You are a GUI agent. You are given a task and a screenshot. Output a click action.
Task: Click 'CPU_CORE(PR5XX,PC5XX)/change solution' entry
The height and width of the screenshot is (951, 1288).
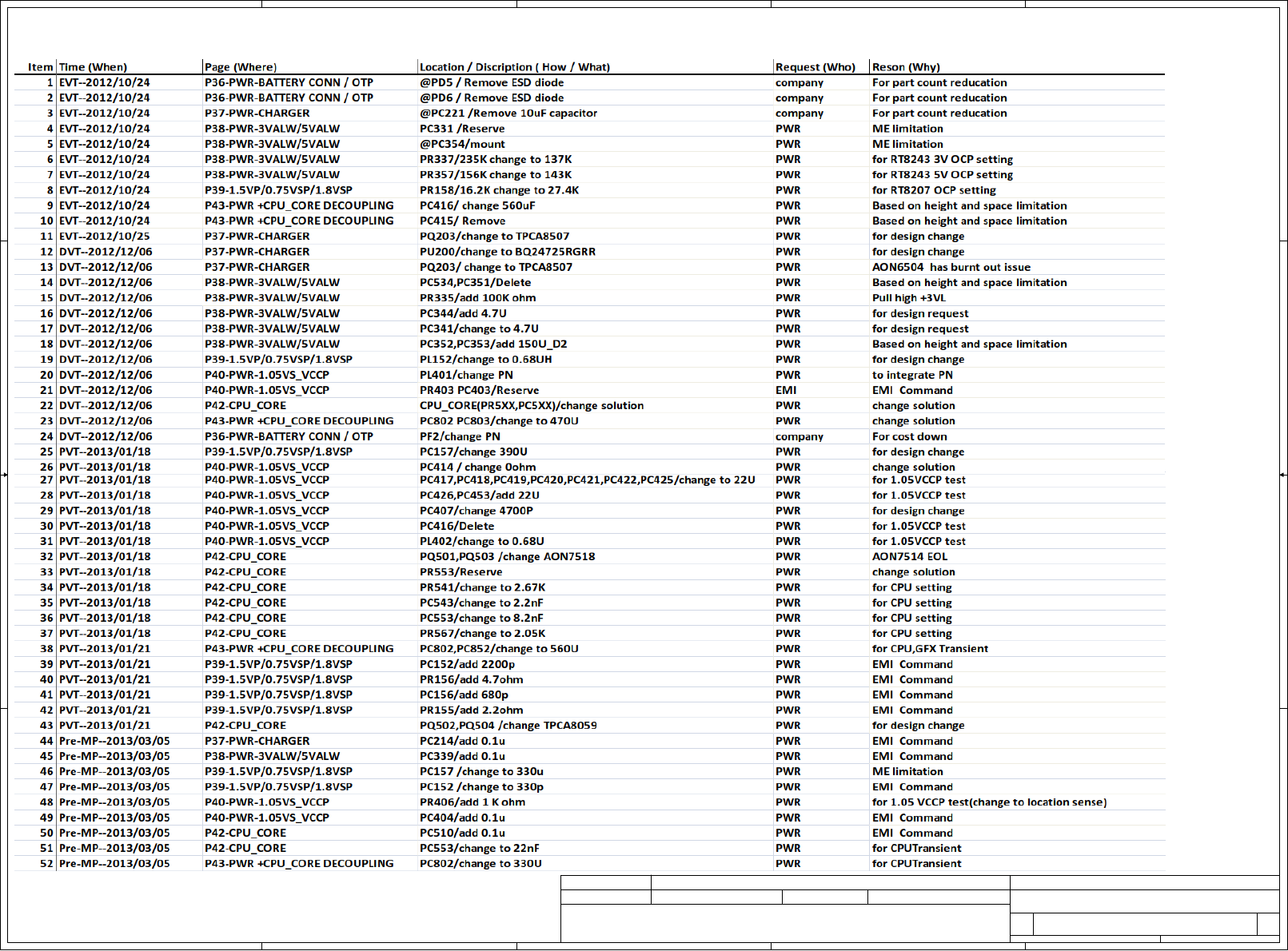coord(532,405)
